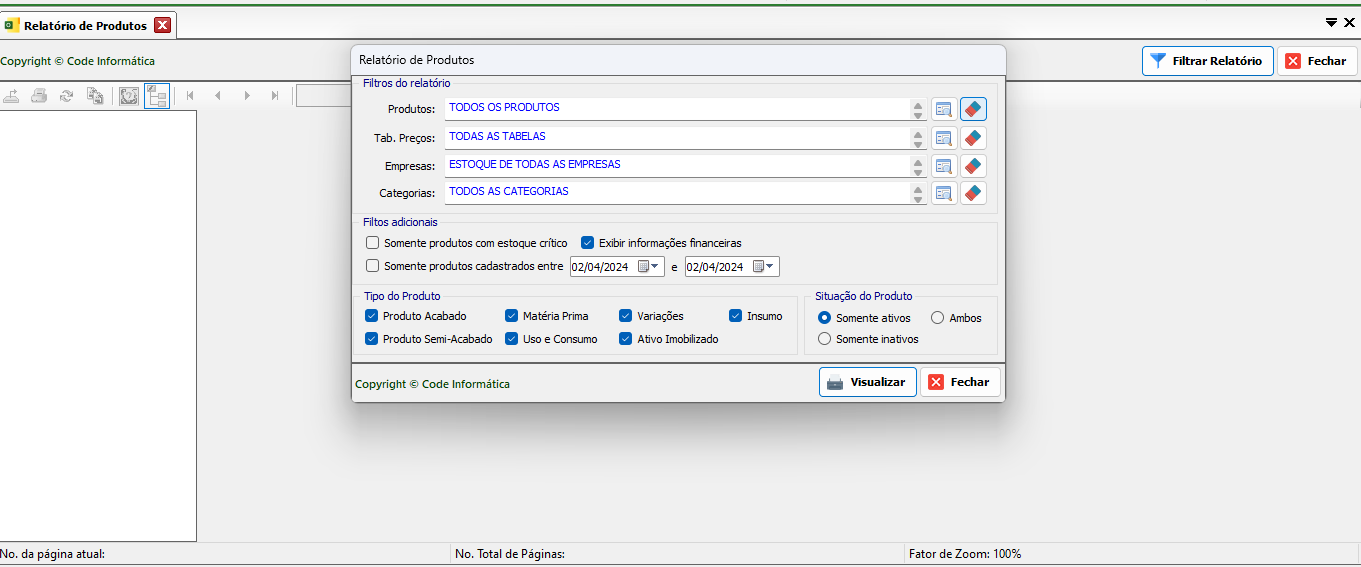Click the No. da página atual status text
The width and height of the screenshot is (1361, 567).
pyautogui.click(x=53, y=553)
